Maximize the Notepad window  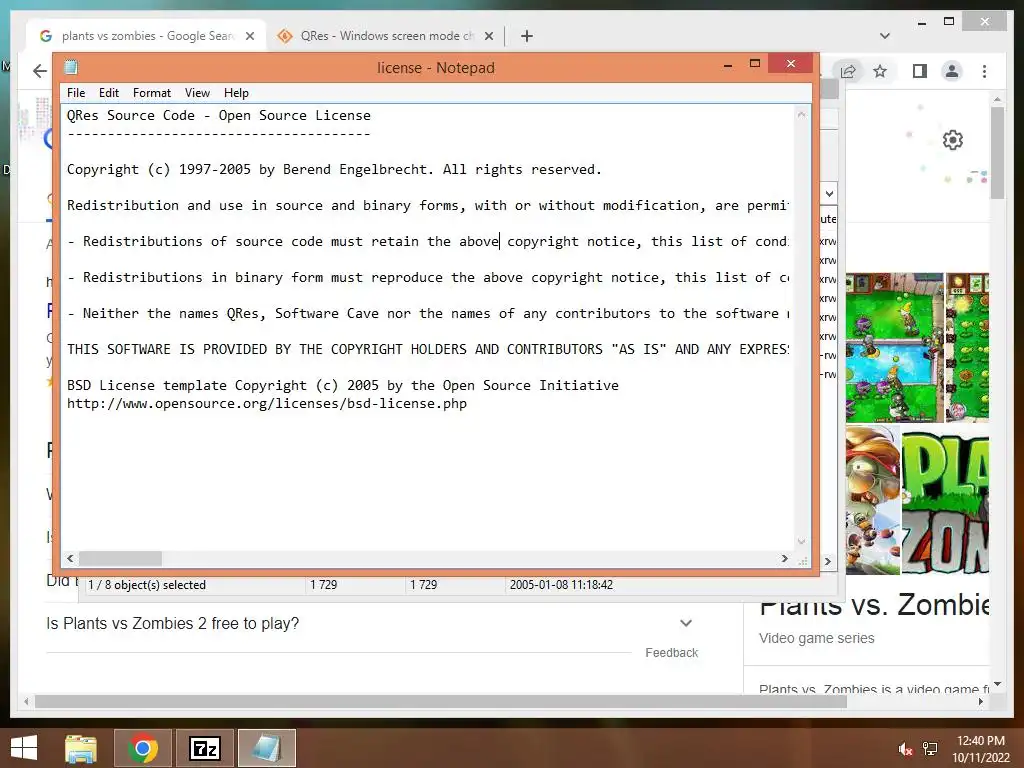coord(755,63)
